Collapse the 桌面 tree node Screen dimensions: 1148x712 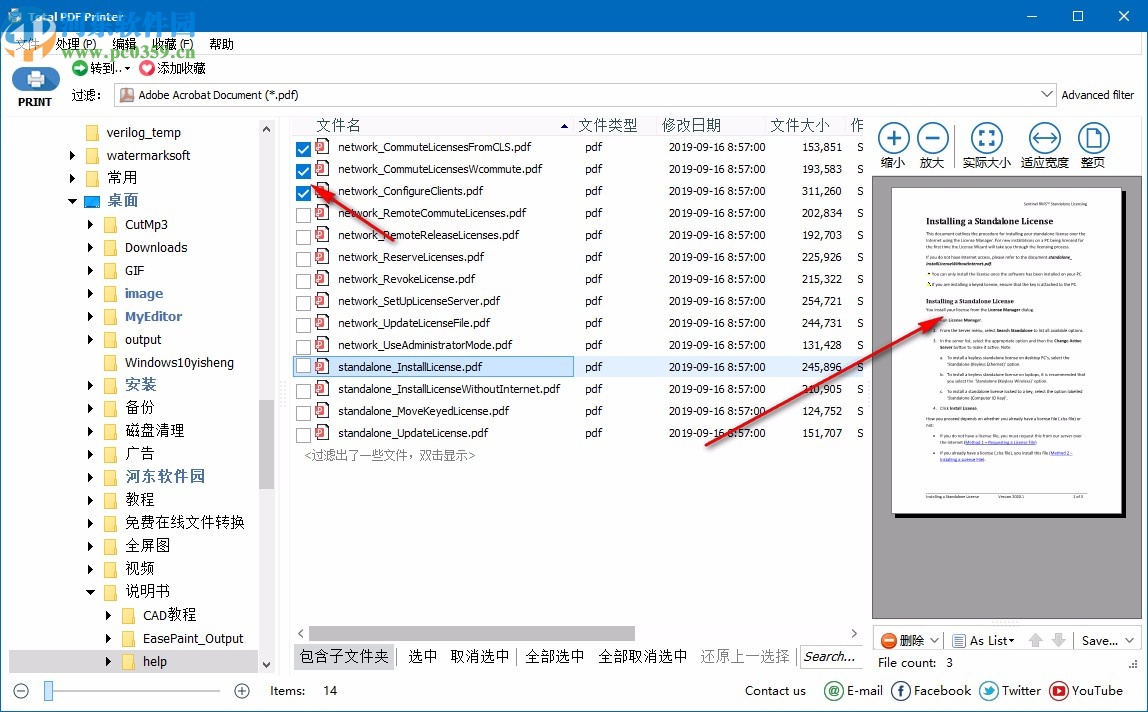pyautogui.click(x=72, y=201)
